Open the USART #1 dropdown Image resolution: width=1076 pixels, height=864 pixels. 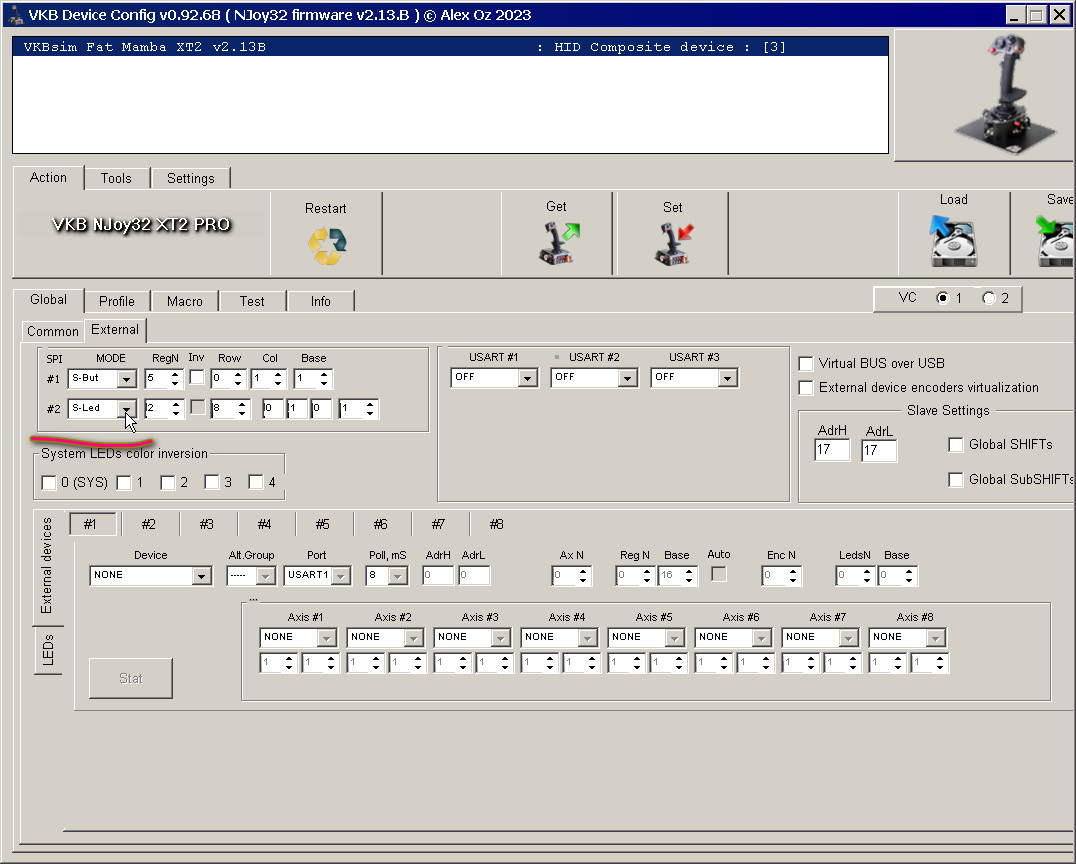tap(527, 378)
